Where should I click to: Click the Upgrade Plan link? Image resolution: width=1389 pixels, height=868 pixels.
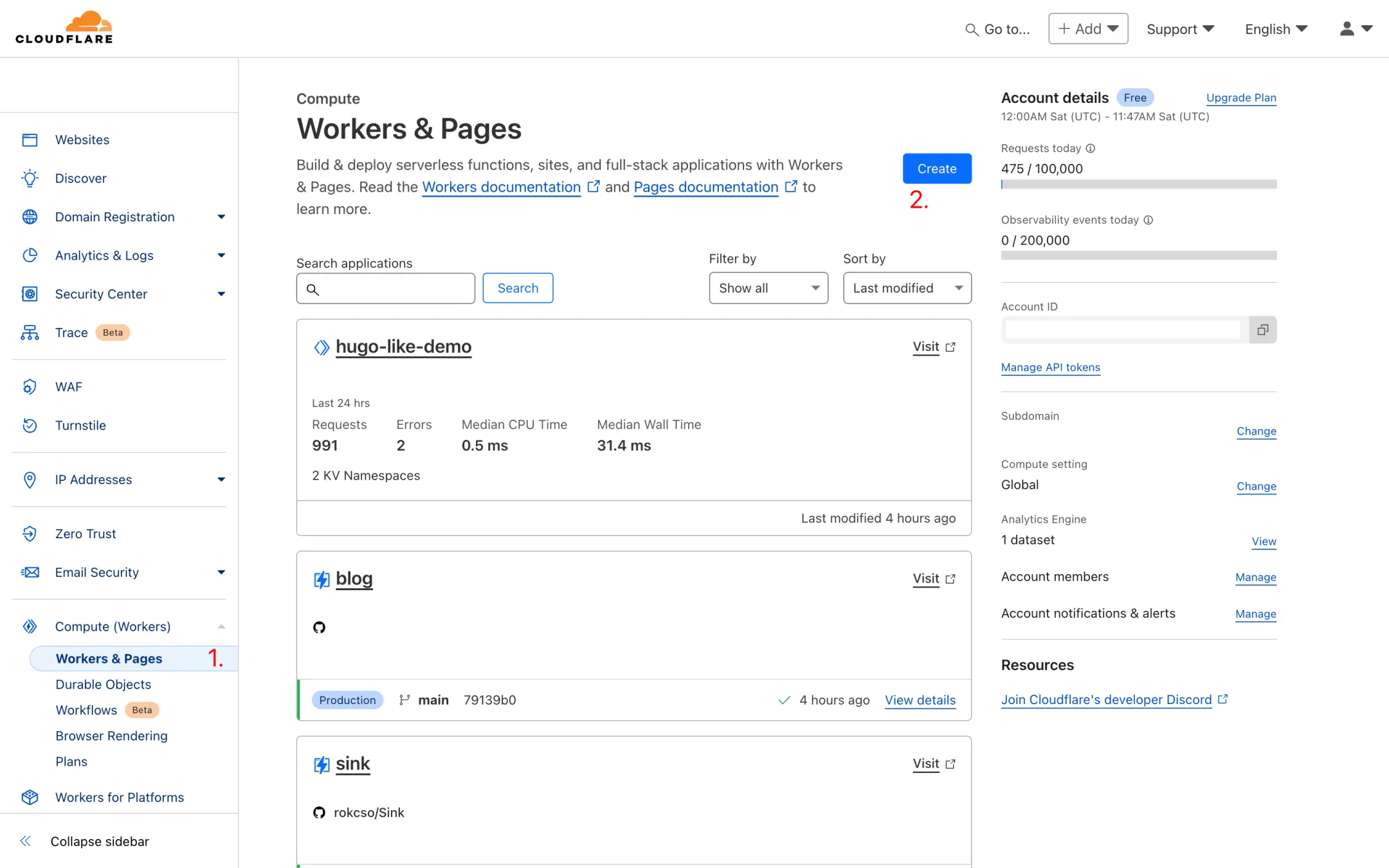tap(1241, 98)
